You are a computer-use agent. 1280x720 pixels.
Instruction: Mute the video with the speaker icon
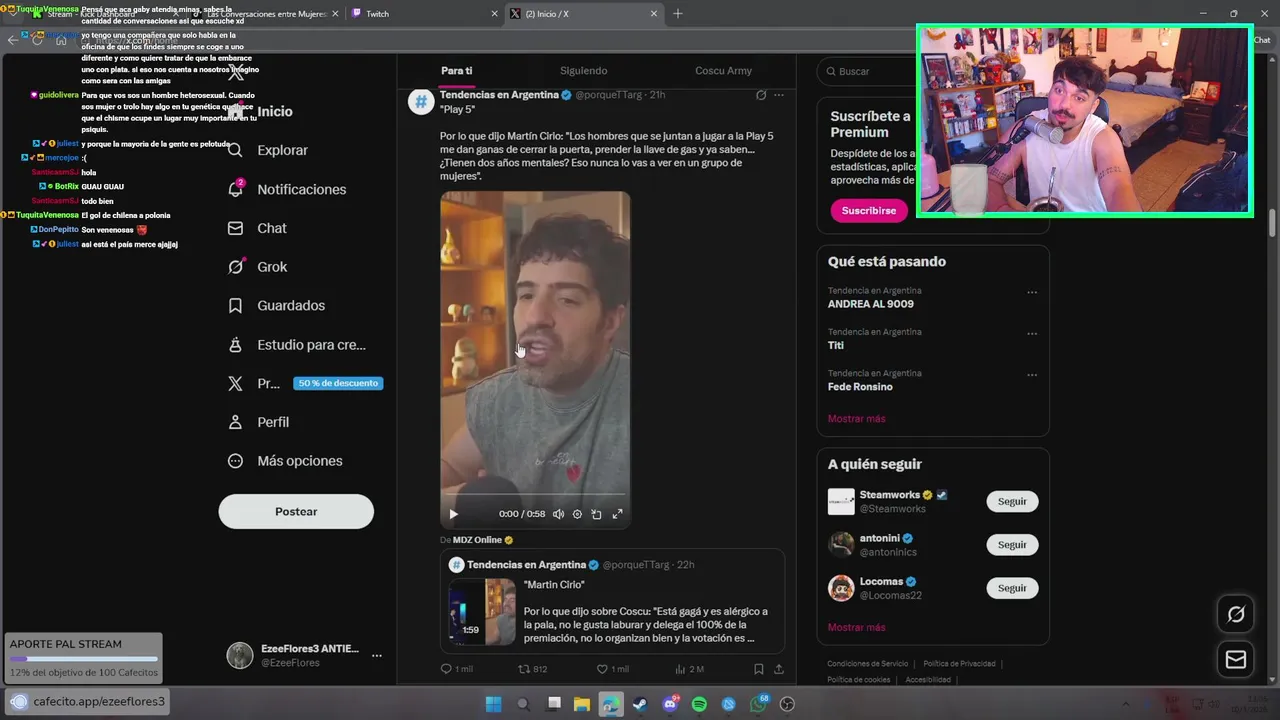click(558, 514)
